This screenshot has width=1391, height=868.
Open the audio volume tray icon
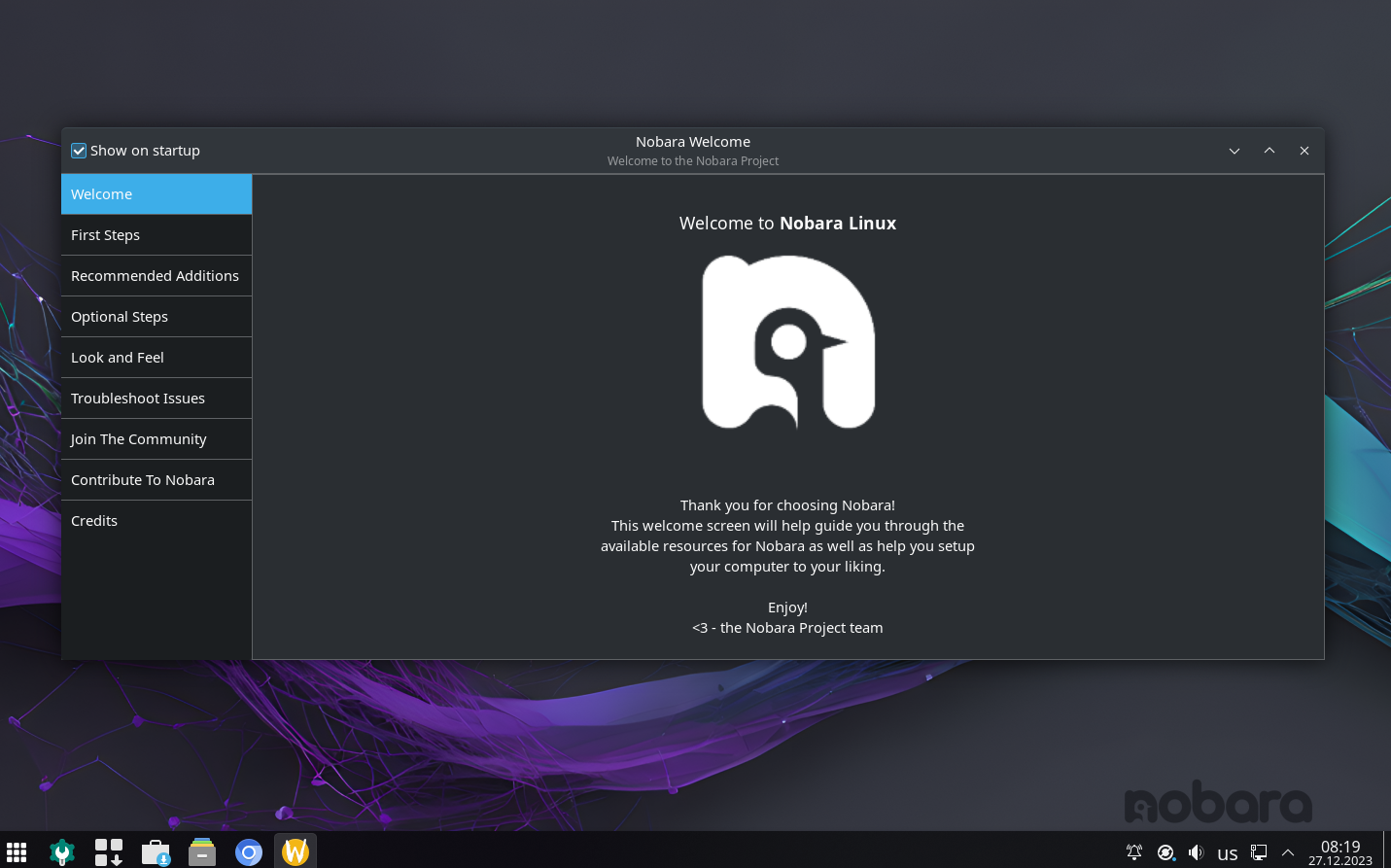1197,852
